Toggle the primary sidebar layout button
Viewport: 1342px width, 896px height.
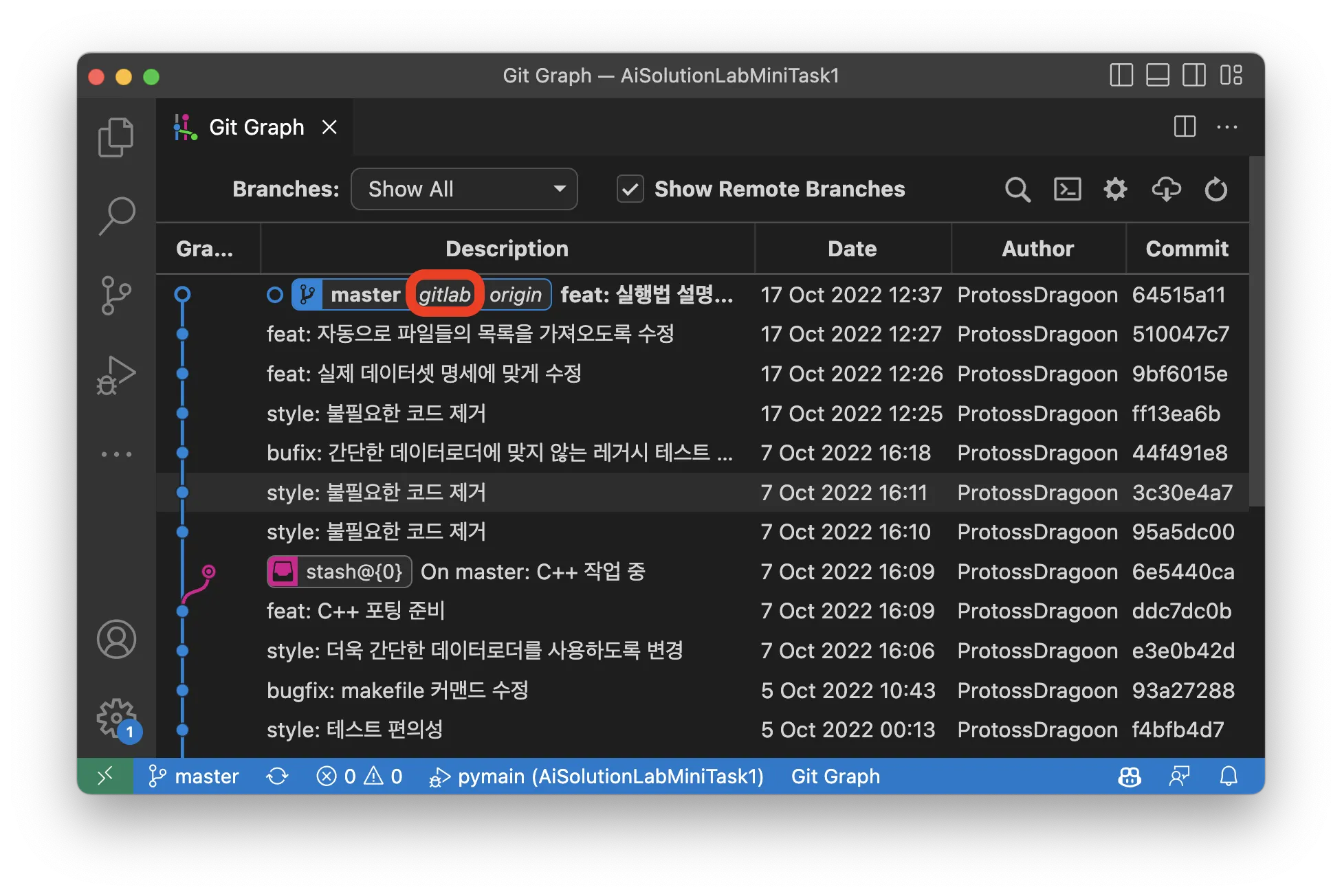pos(1121,75)
